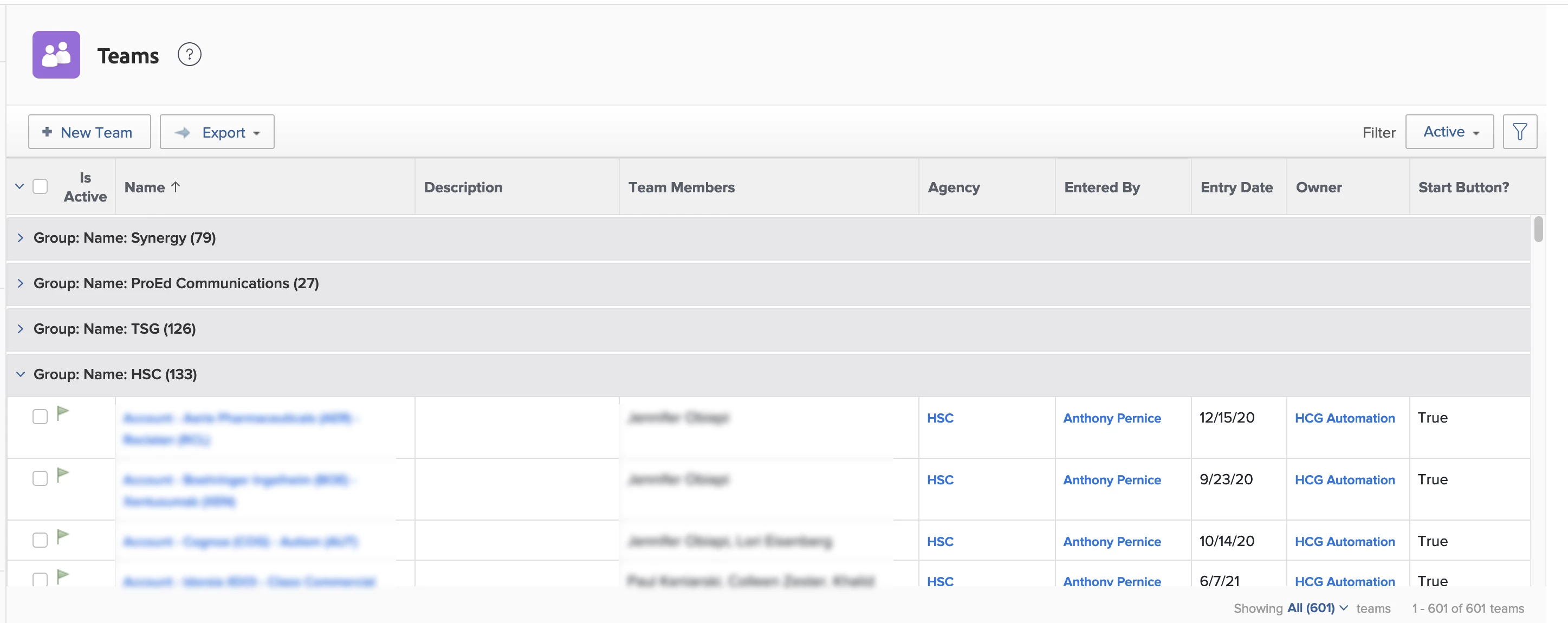Open the Active filter dropdown
Image resolution: width=1568 pixels, height=623 pixels.
tap(1449, 132)
